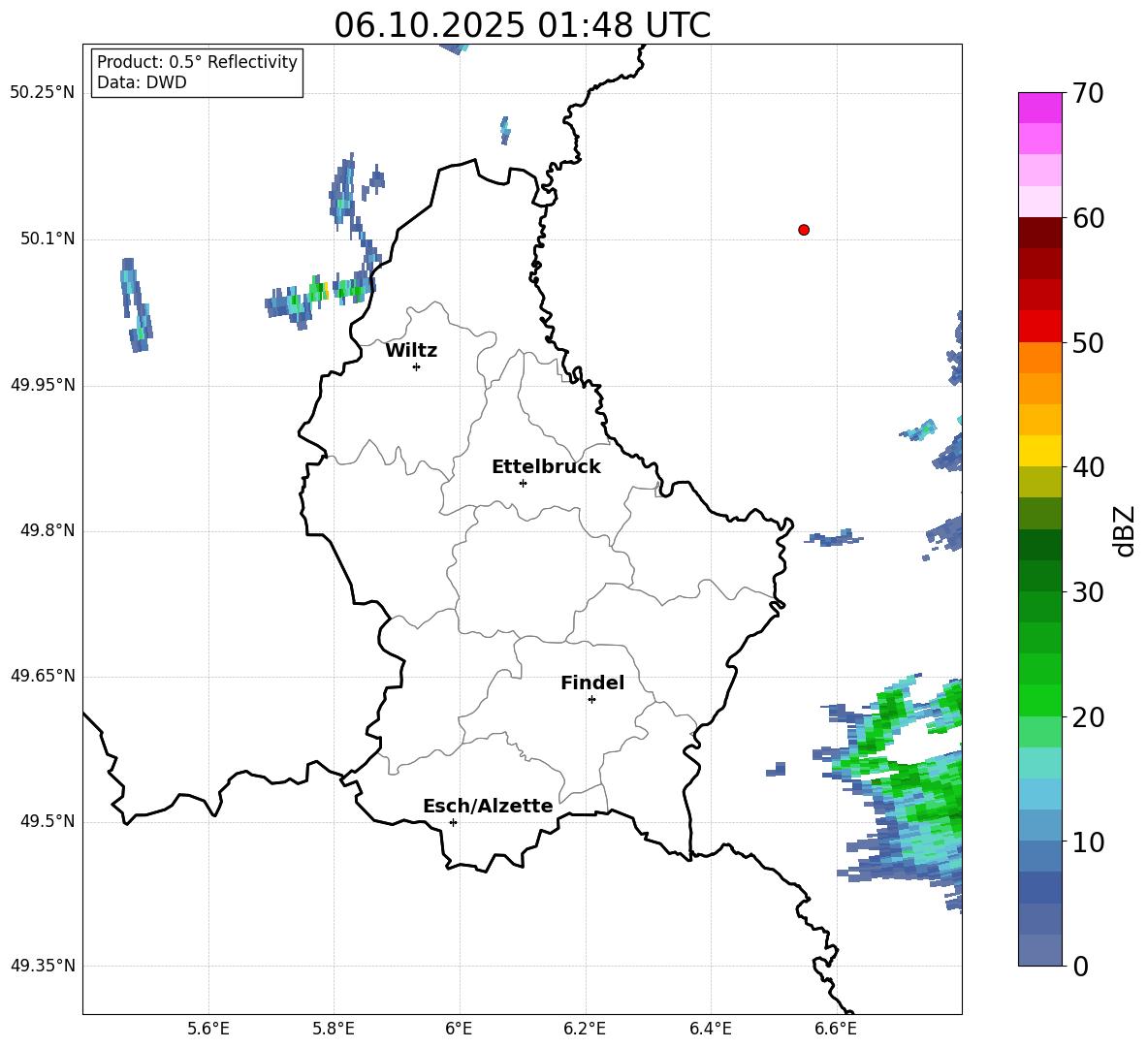Click the 6.2°E longitude label

585,1029
